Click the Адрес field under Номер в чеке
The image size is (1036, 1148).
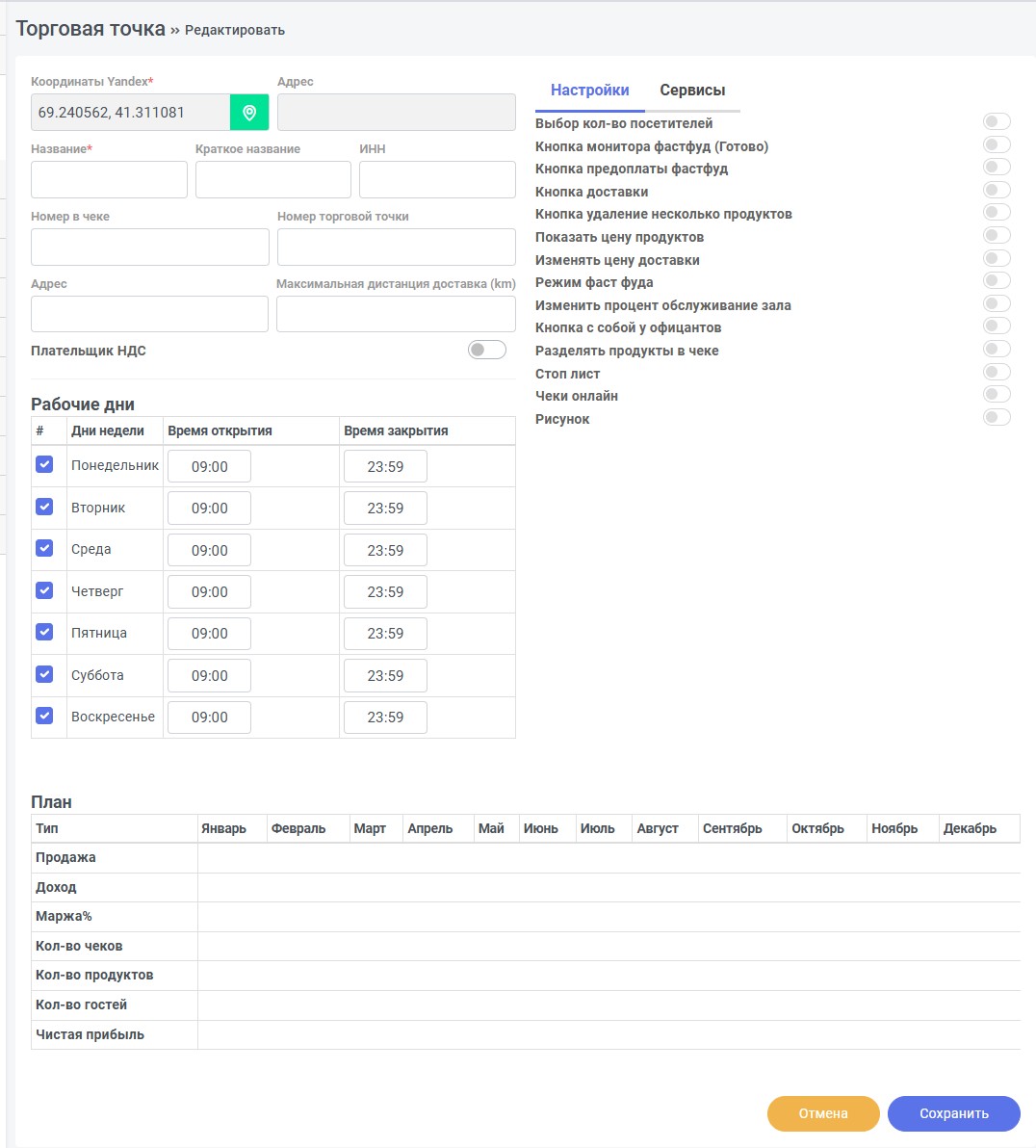click(149, 314)
